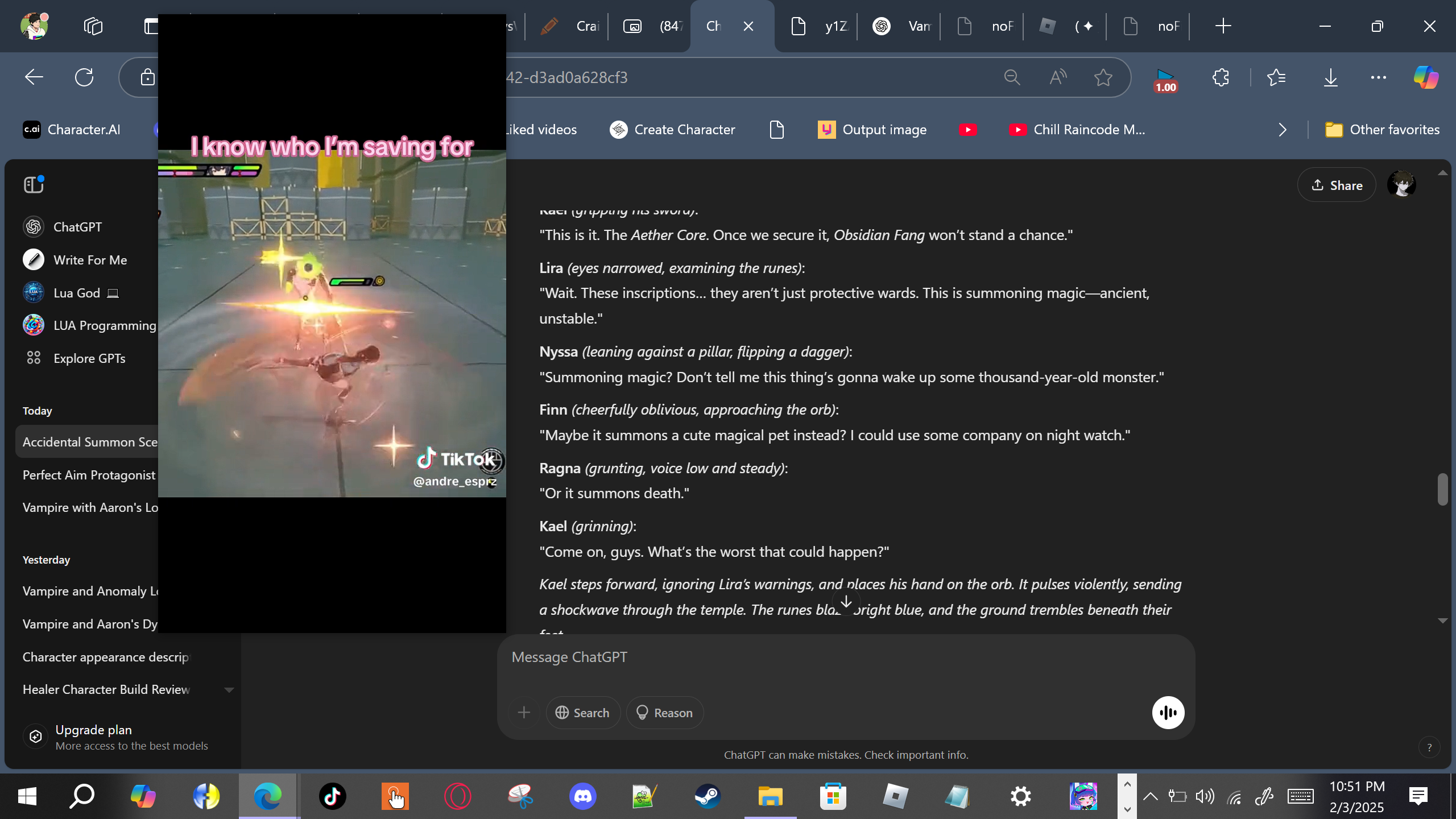Expand the bookmarks overflow chevron

pos(1283,130)
